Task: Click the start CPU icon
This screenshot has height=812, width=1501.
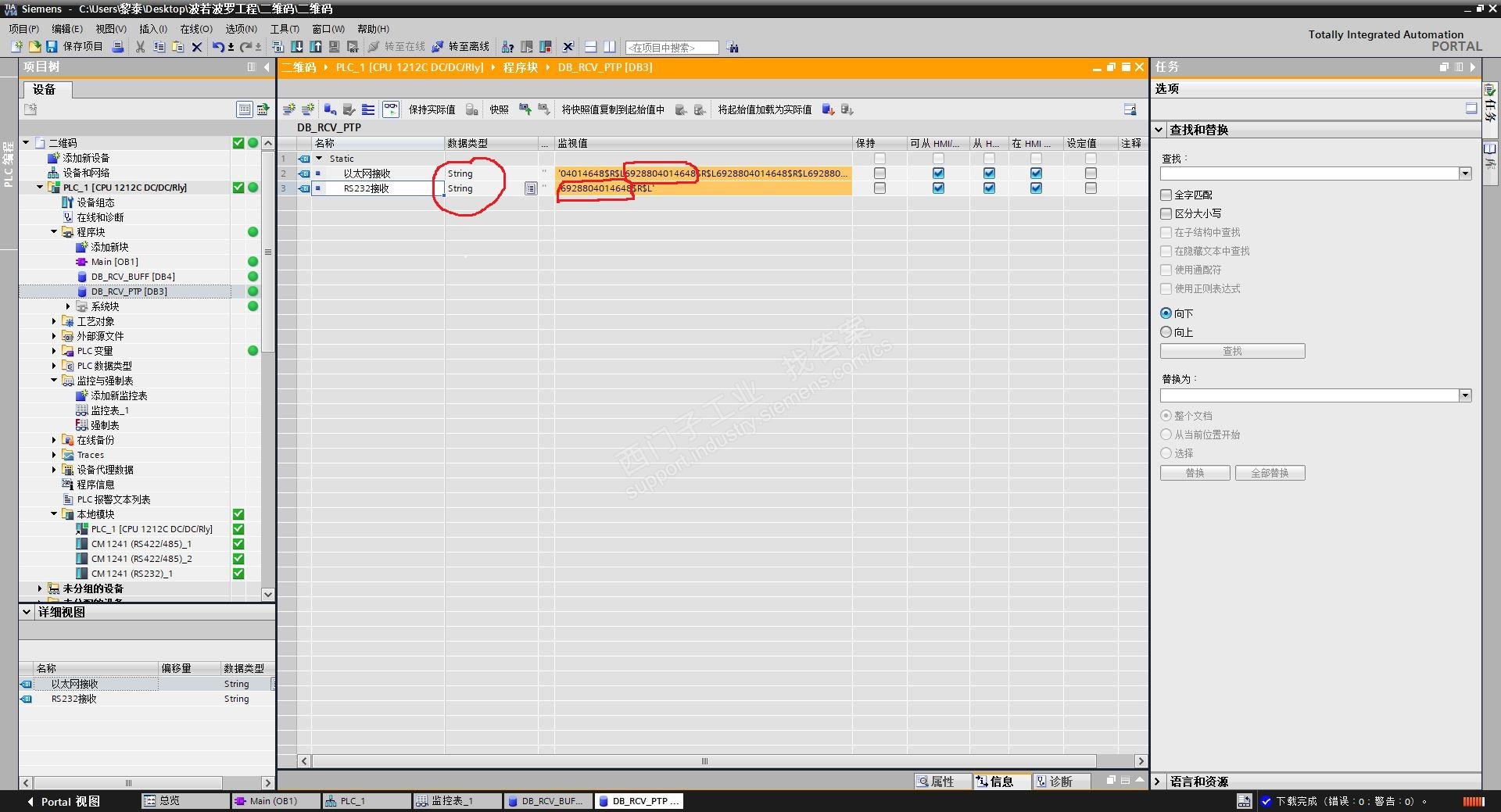Action: click(x=527, y=47)
